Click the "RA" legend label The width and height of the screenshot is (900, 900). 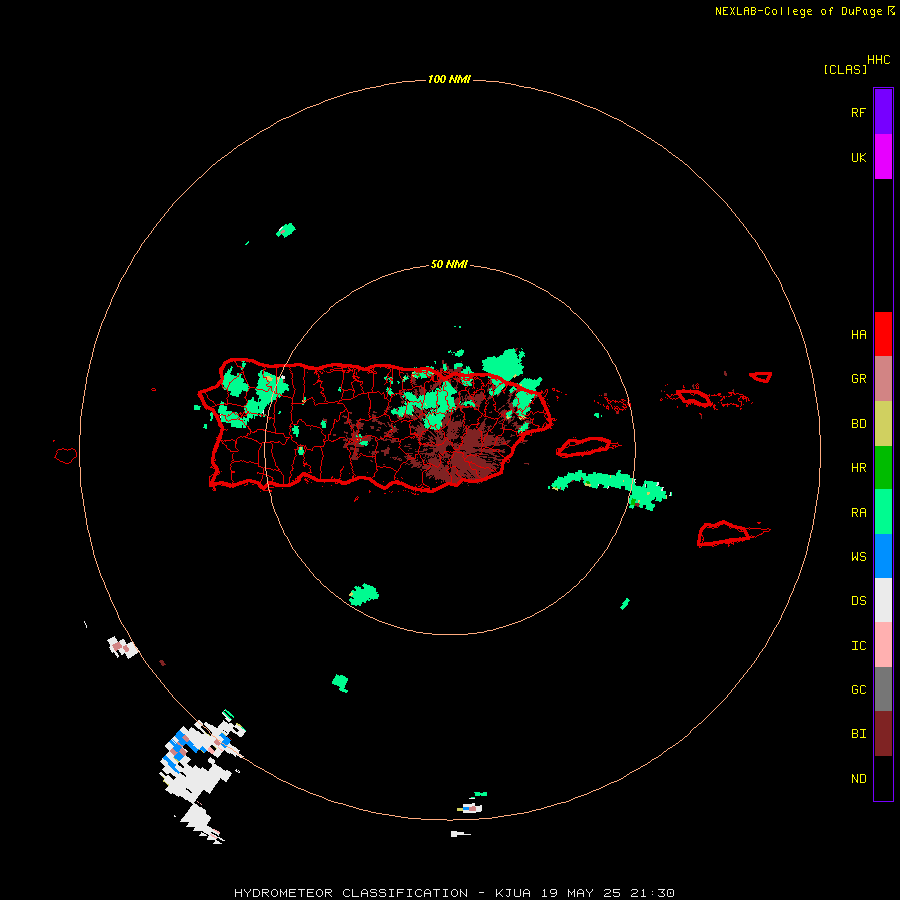pyautogui.click(x=858, y=513)
